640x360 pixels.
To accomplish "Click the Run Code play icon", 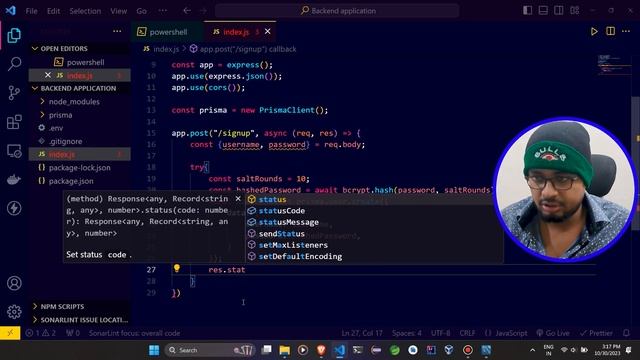I will pos(594,31).
